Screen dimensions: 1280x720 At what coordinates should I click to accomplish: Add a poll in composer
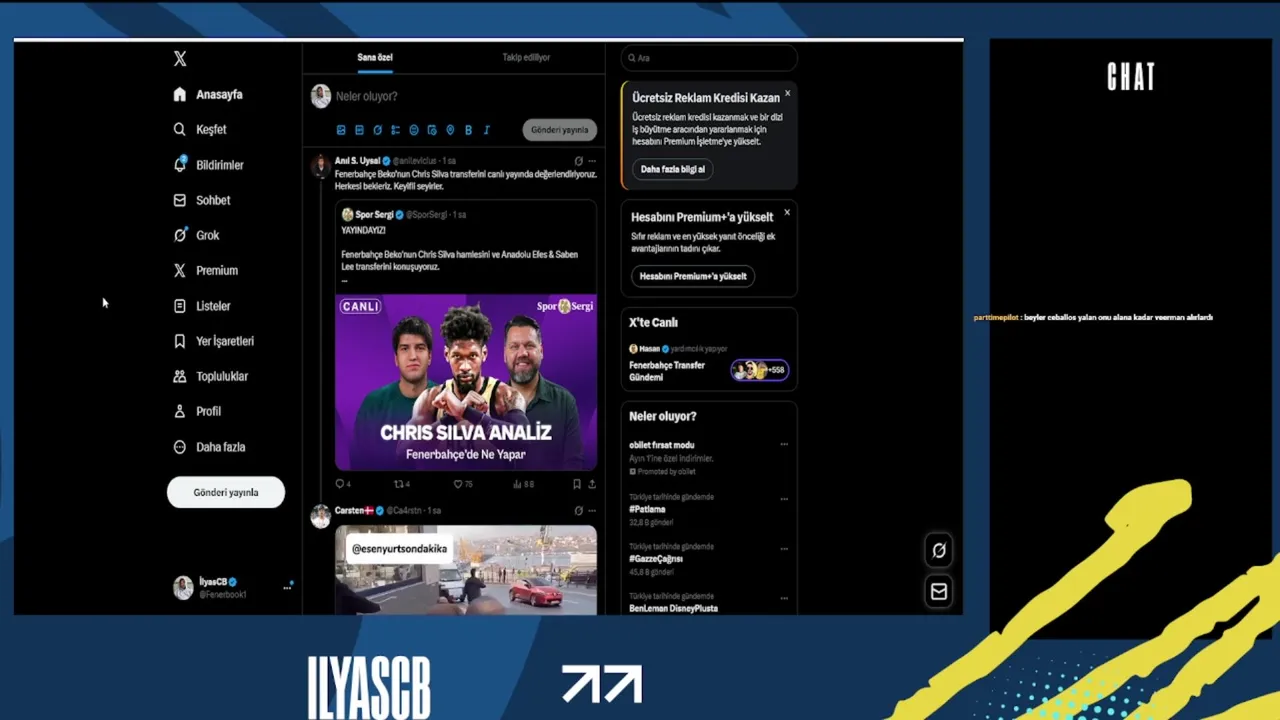[x=395, y=130]
